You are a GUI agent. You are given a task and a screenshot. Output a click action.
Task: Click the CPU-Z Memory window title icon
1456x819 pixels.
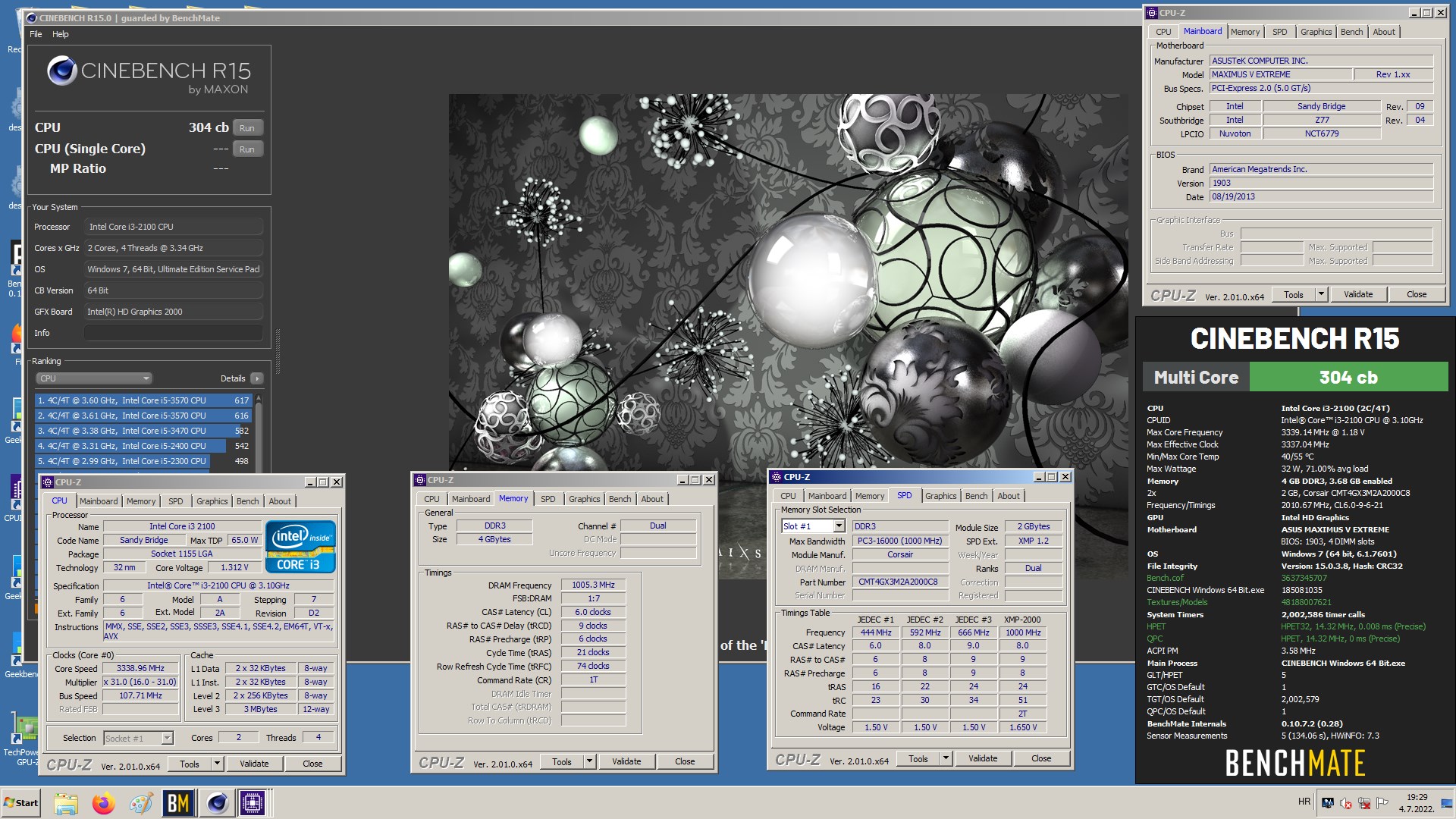tap(420, 480)
